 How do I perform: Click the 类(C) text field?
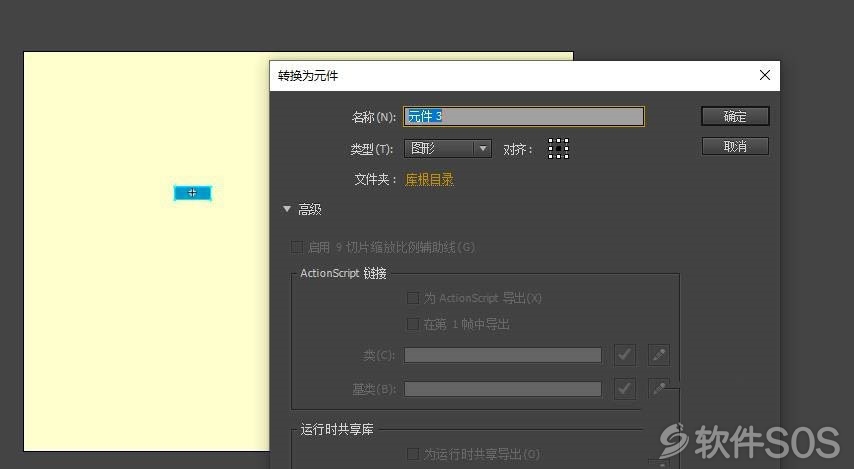point(503,355)
